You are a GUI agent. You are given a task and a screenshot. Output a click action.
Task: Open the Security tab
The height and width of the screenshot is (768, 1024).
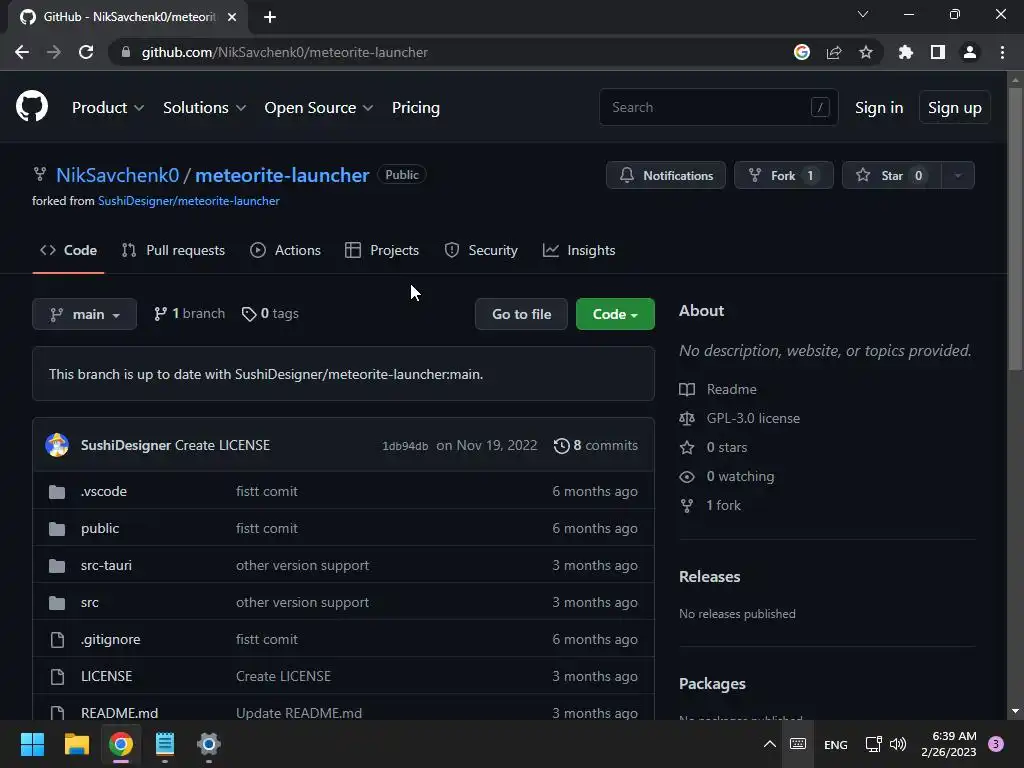[481, 250]
